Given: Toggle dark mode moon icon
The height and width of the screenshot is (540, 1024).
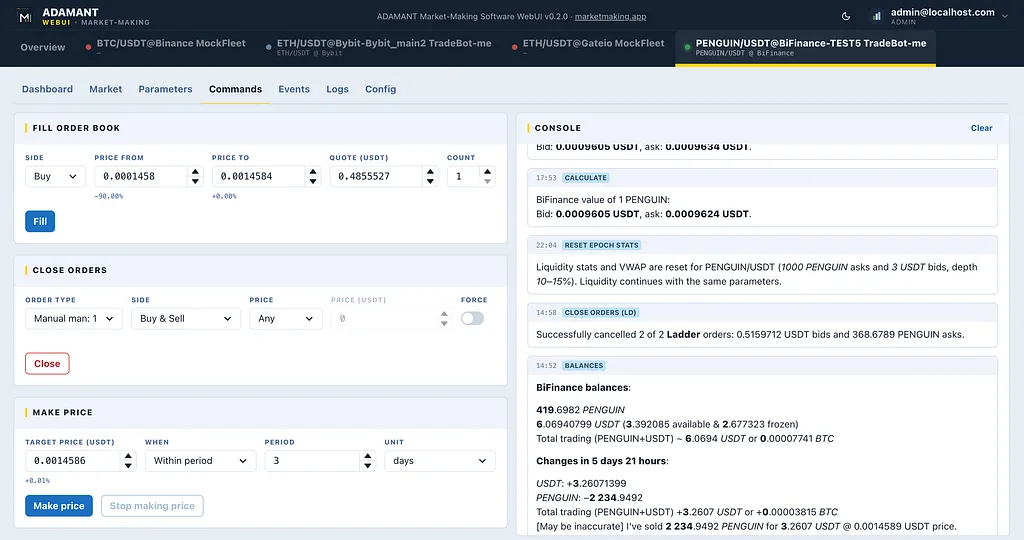Looking at the screenshot, I should (846, 16).
